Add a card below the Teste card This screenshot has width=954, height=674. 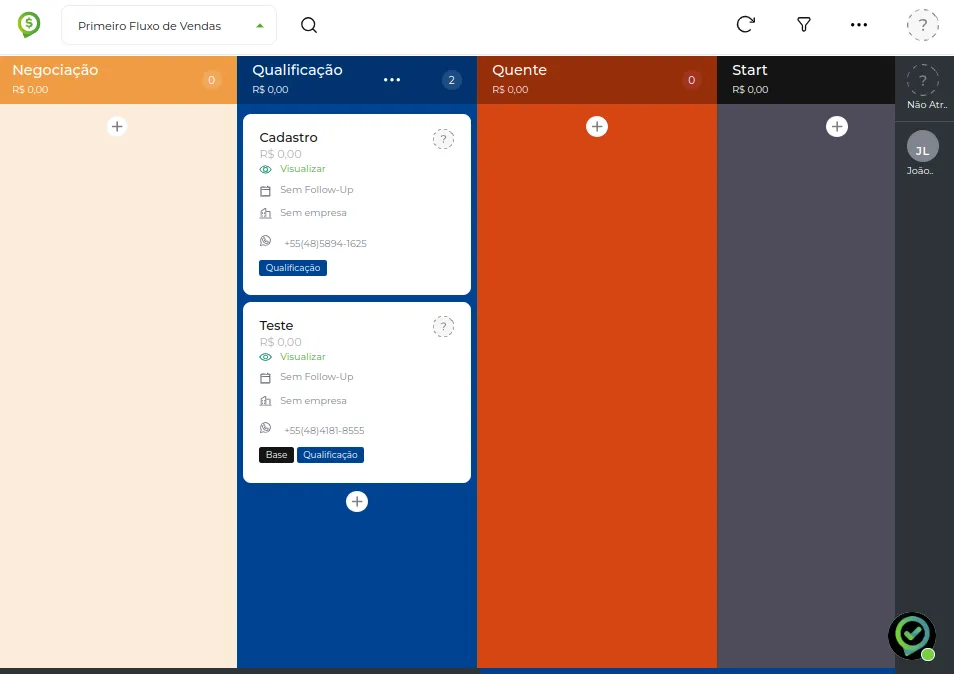pos(357,501)
